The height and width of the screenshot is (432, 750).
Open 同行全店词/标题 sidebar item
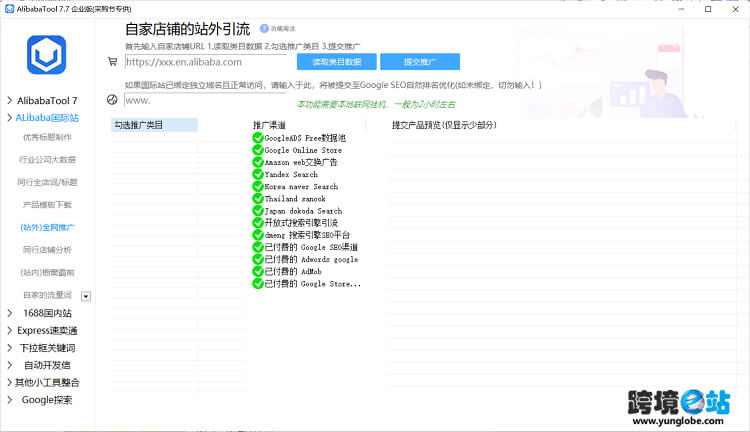click(x=47, y=182)
